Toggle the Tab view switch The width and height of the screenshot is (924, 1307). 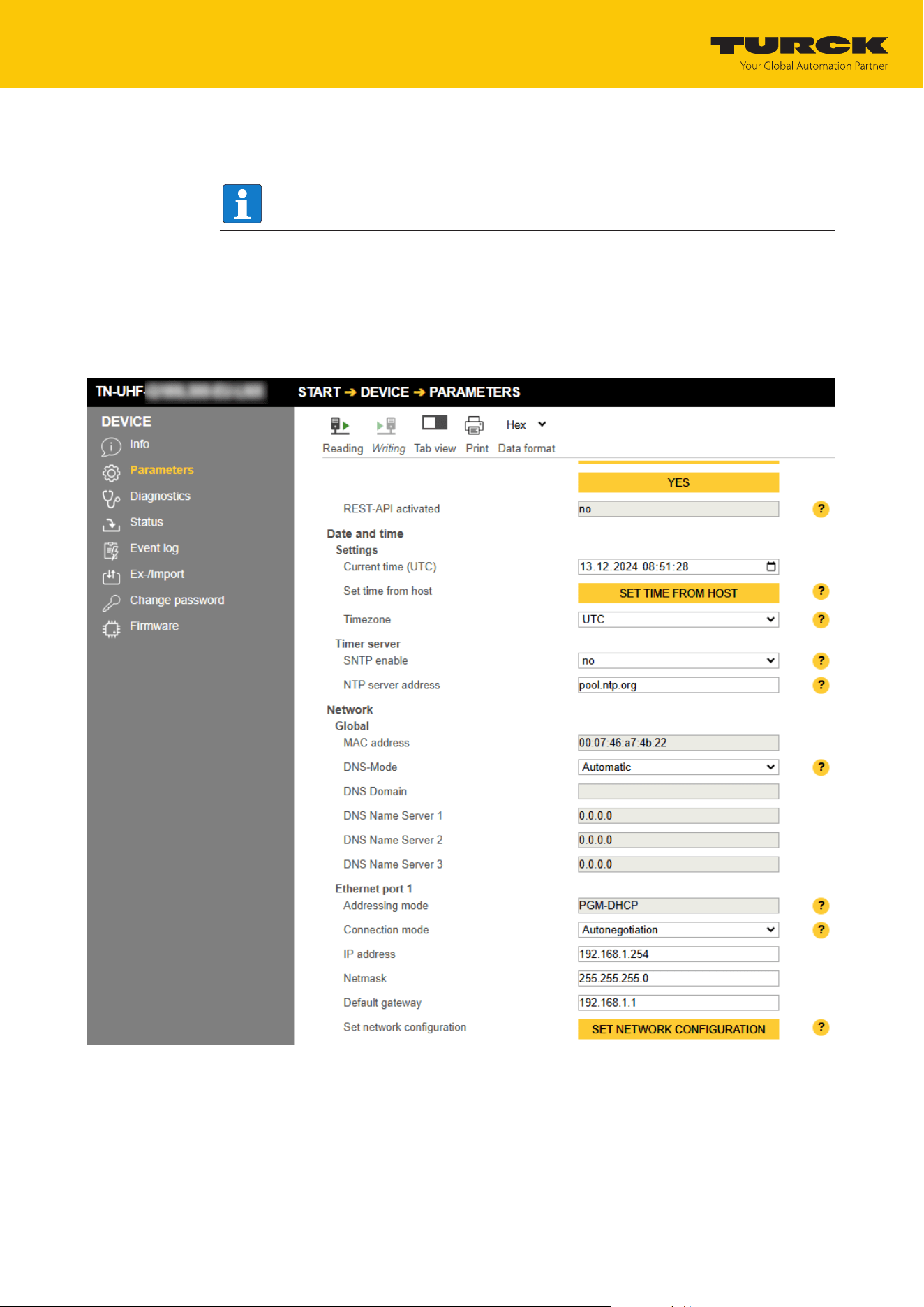[435, 422]
